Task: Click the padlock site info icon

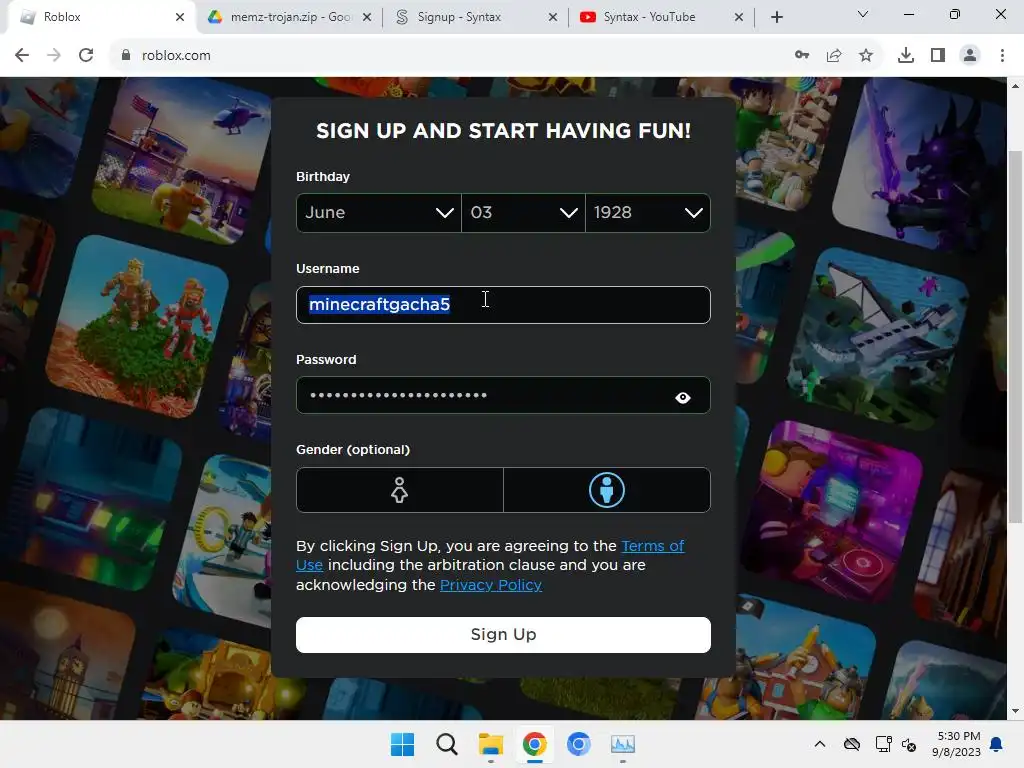Action: tap(126, 56)
